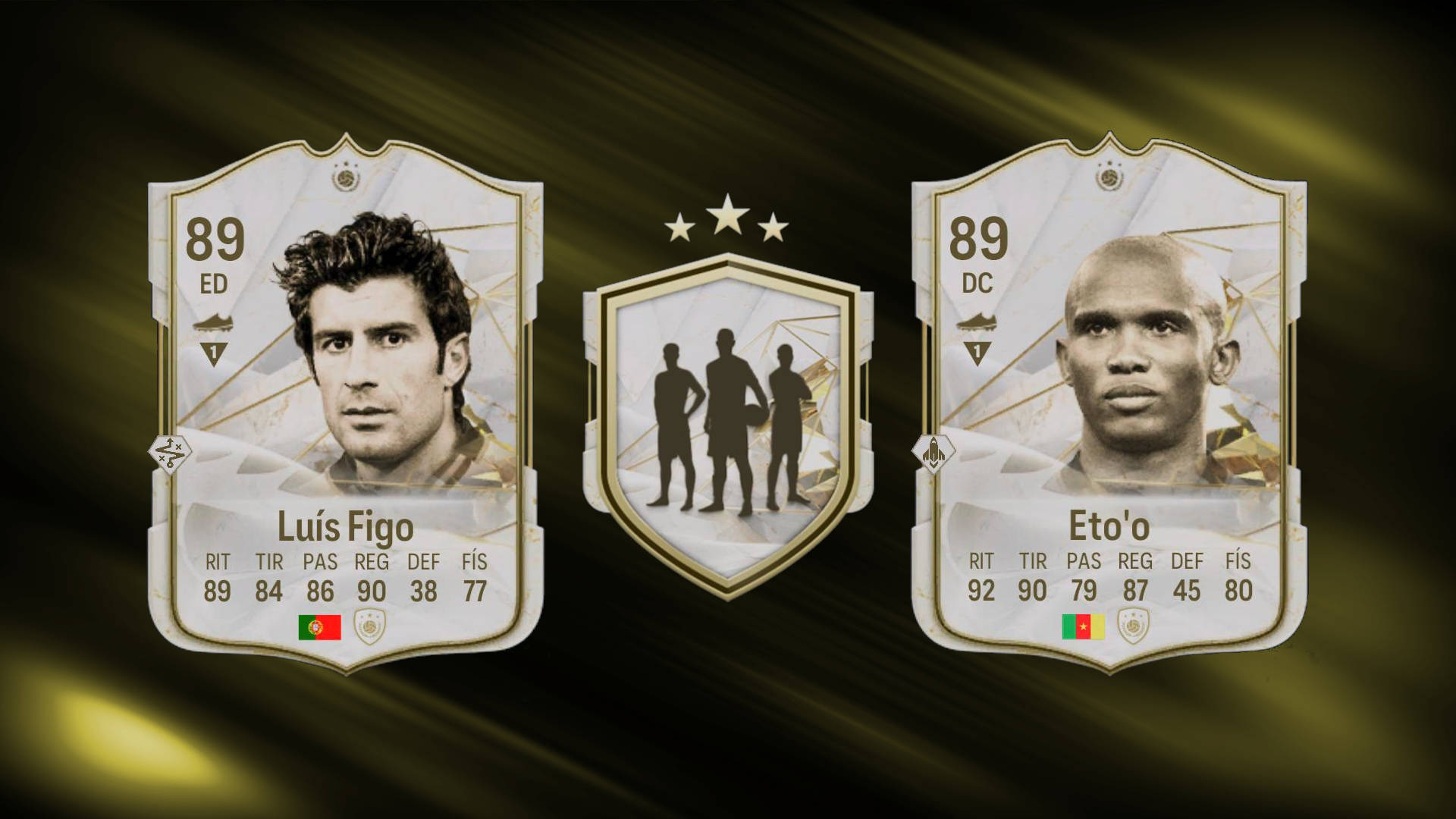Select the rocket playstyle badge on Eto'o card

point(933,453)
